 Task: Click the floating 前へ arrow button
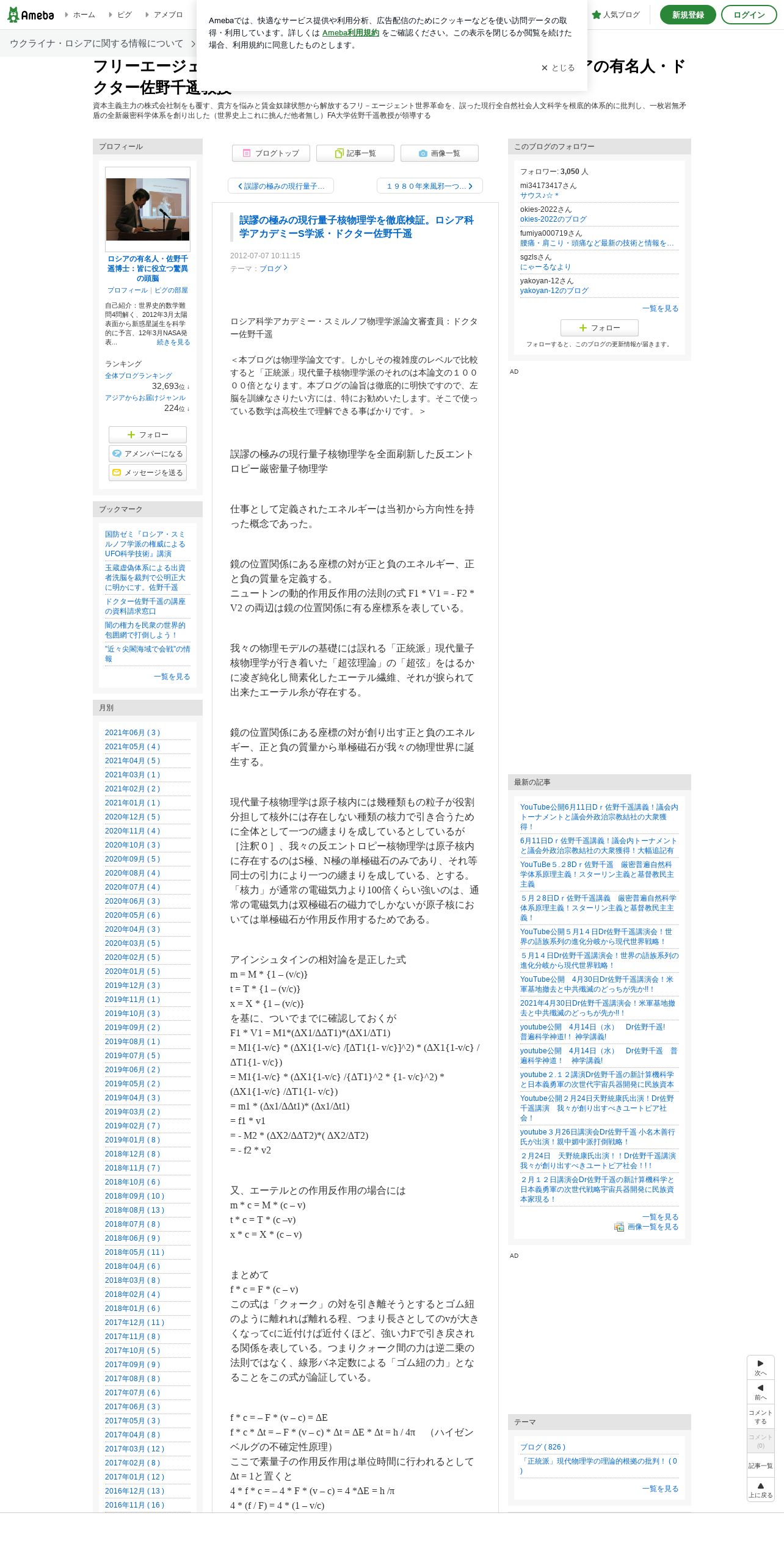click(x=760, y=1392)
